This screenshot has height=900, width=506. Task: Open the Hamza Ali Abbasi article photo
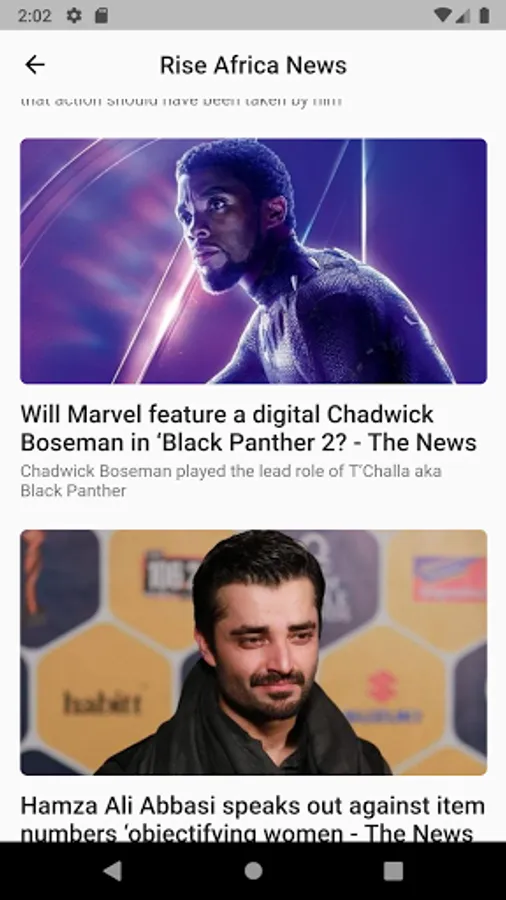[254, 652]
